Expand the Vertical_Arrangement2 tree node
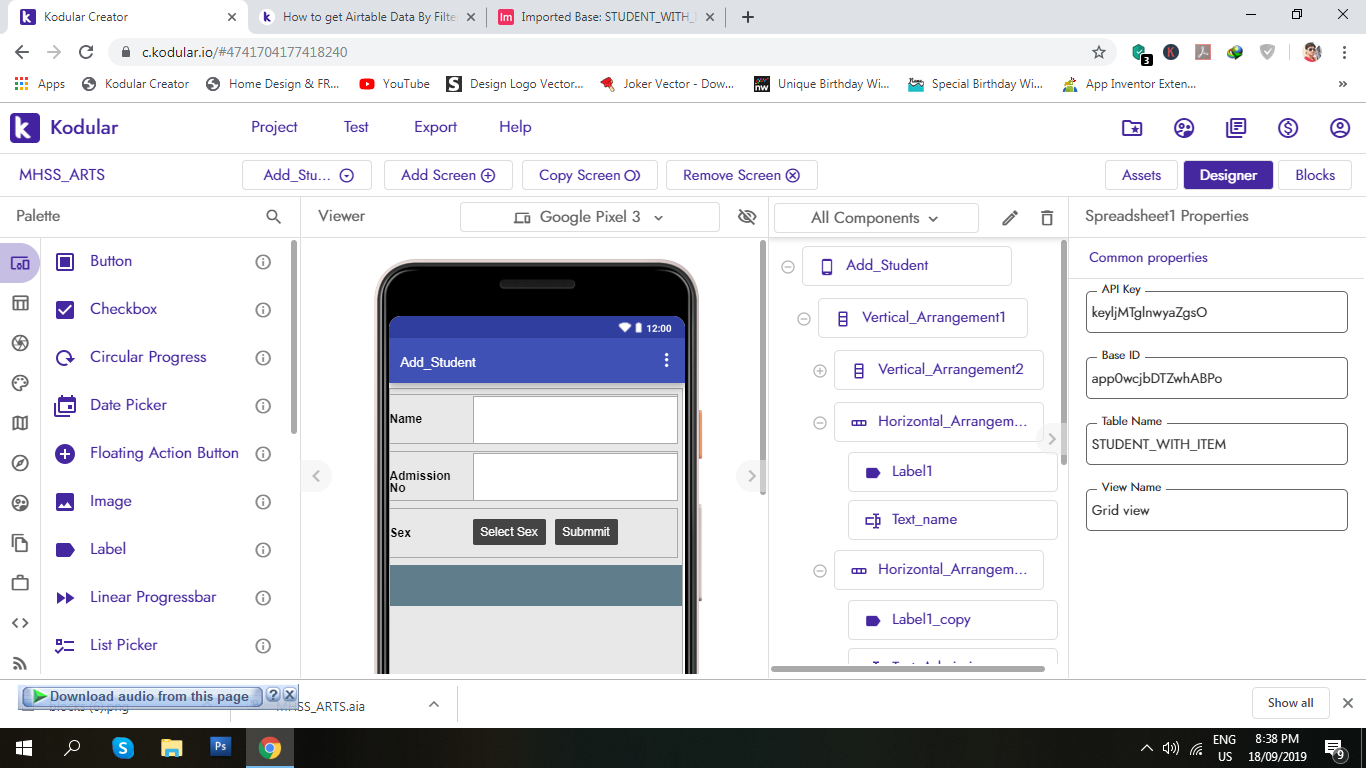Viewport: 1366px width, 768px height. tap(819, 371)
